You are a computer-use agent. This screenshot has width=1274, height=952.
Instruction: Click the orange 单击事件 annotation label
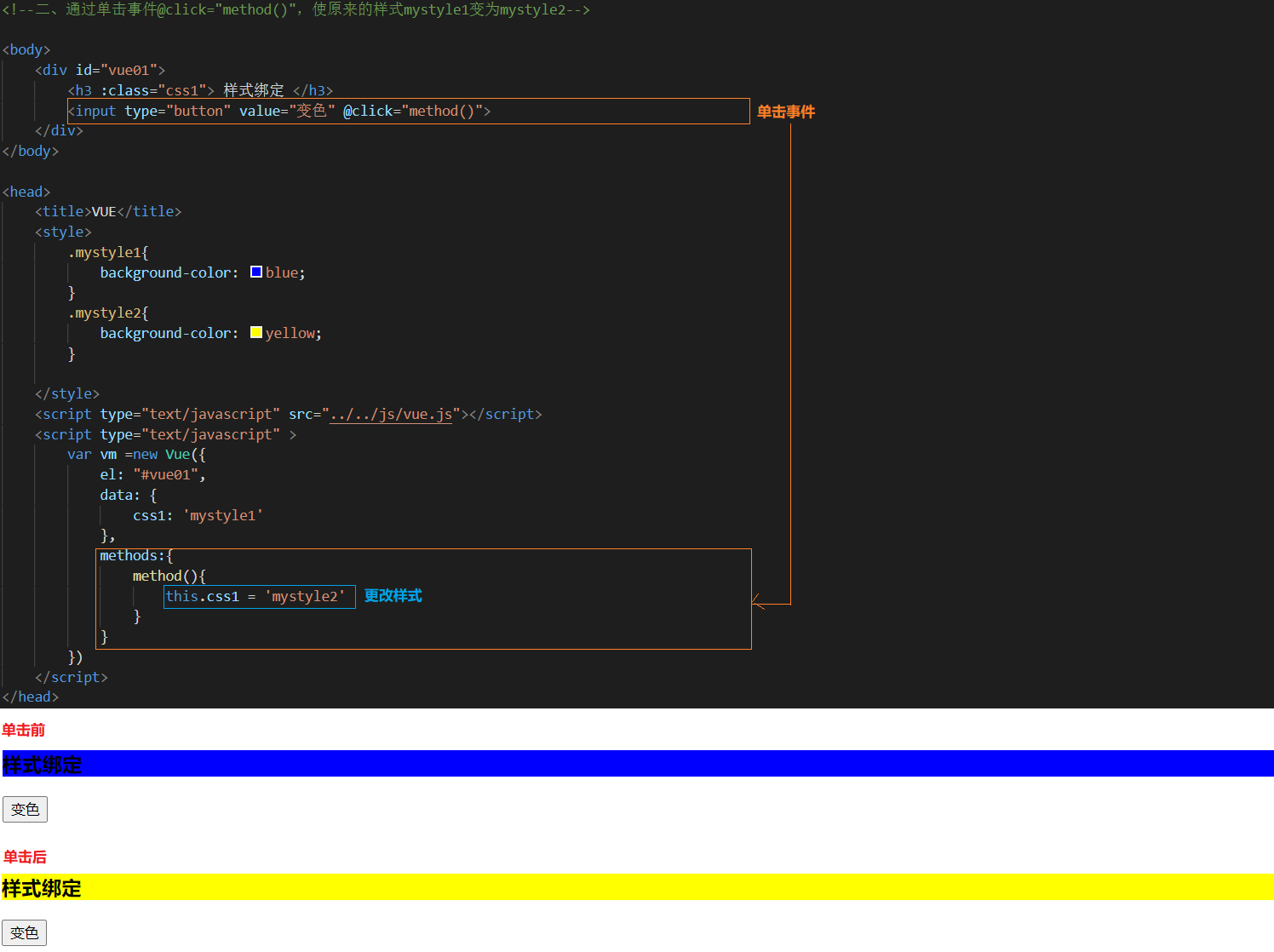[x=785, y=112]
